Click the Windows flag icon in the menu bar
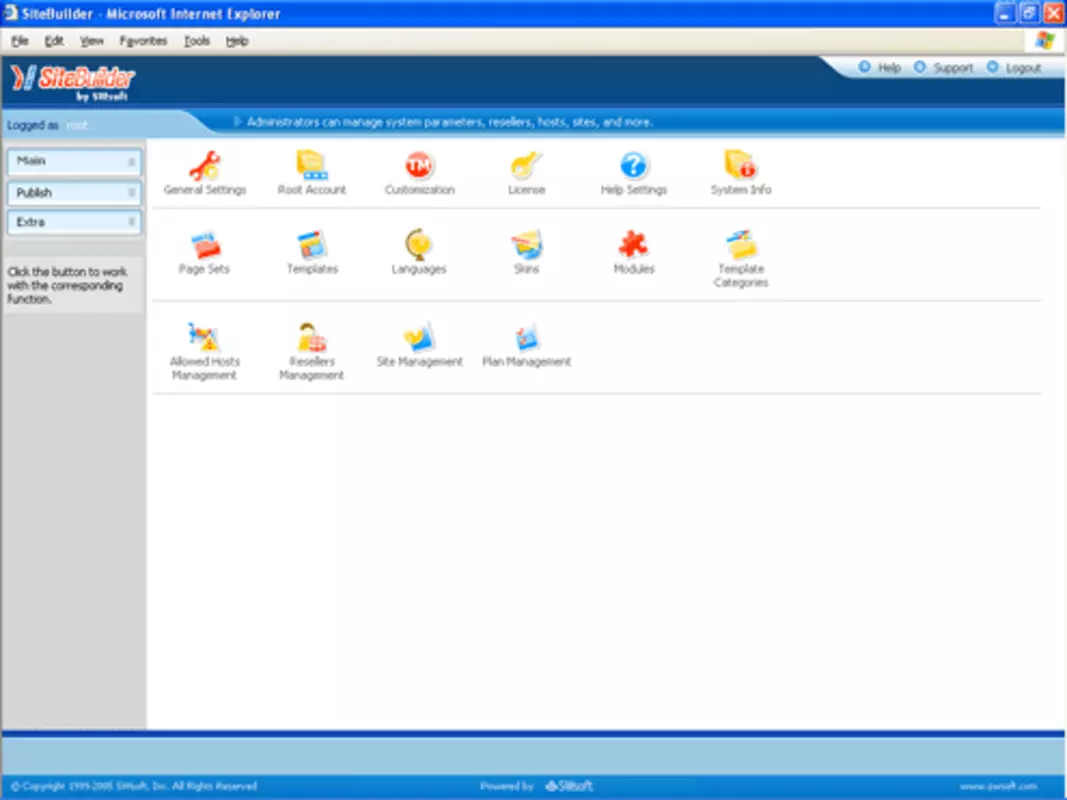This screenshot has height=800, width=1067. point(1045,41)
